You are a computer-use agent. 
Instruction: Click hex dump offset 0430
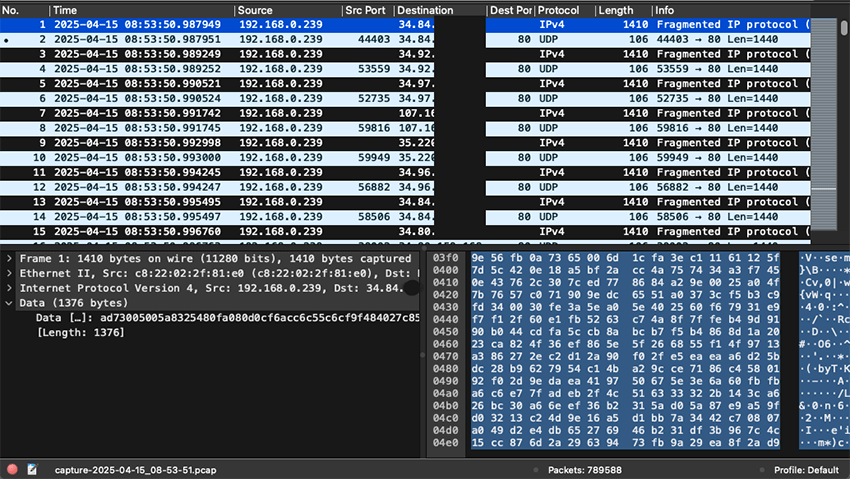tap(446, 307)
